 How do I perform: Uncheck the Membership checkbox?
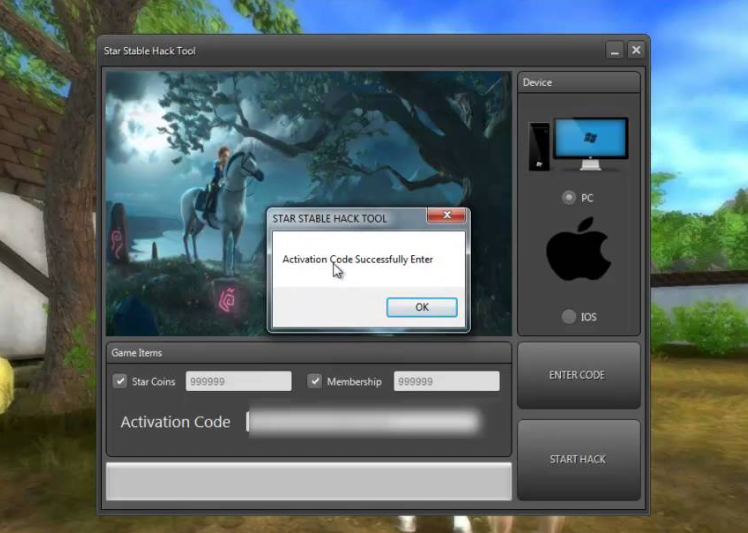click(x=314, y=381)
